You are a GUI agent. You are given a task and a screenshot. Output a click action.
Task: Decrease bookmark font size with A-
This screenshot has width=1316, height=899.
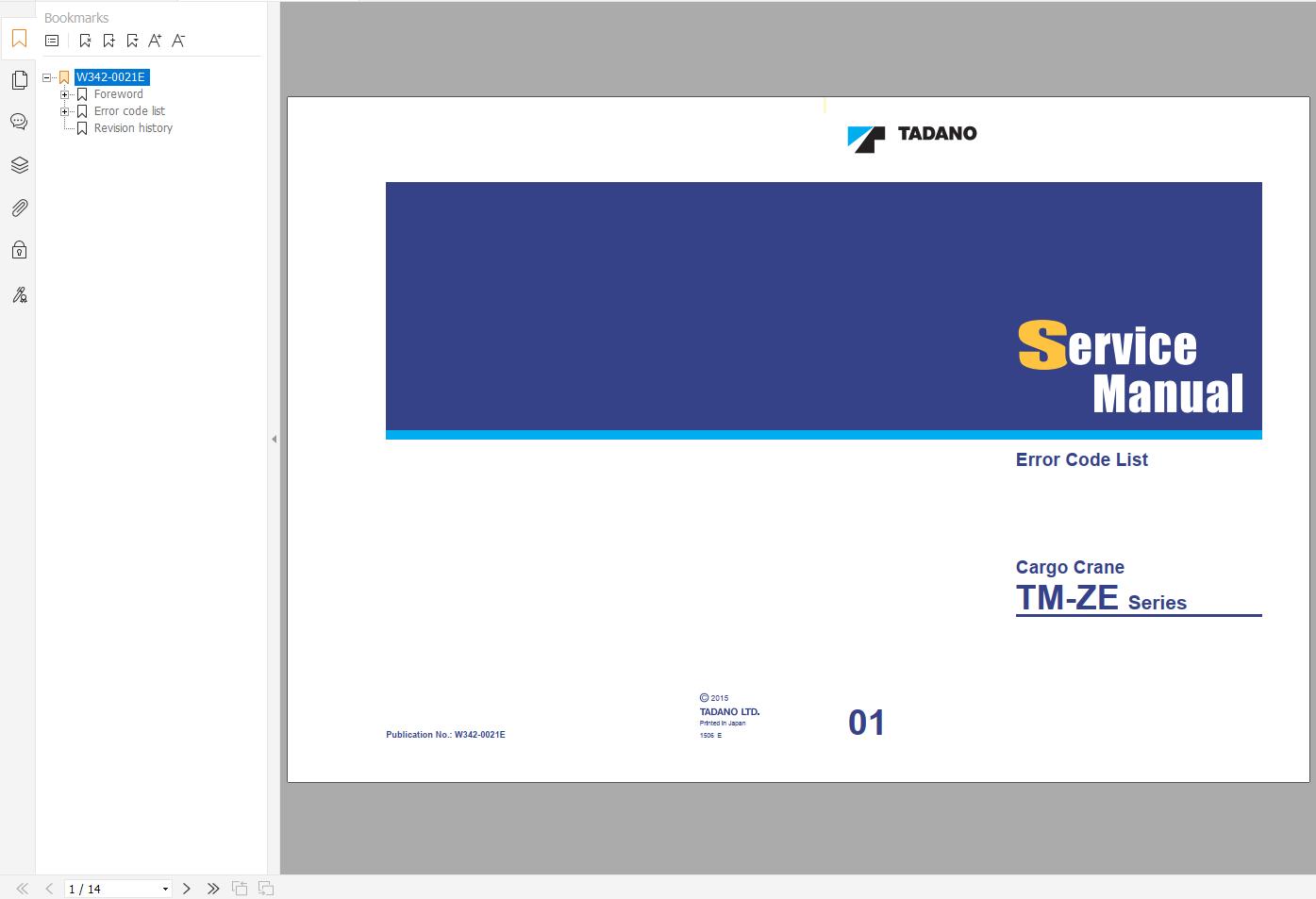pos(178,41)
